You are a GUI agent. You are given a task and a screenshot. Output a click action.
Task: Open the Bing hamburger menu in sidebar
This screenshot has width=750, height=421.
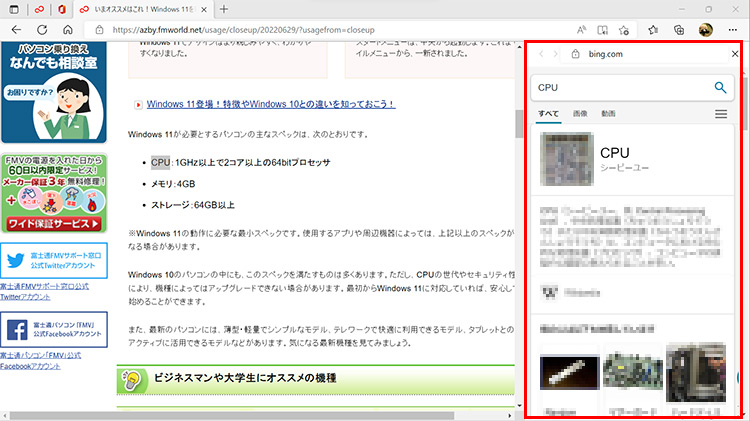(x=720, y=114)
